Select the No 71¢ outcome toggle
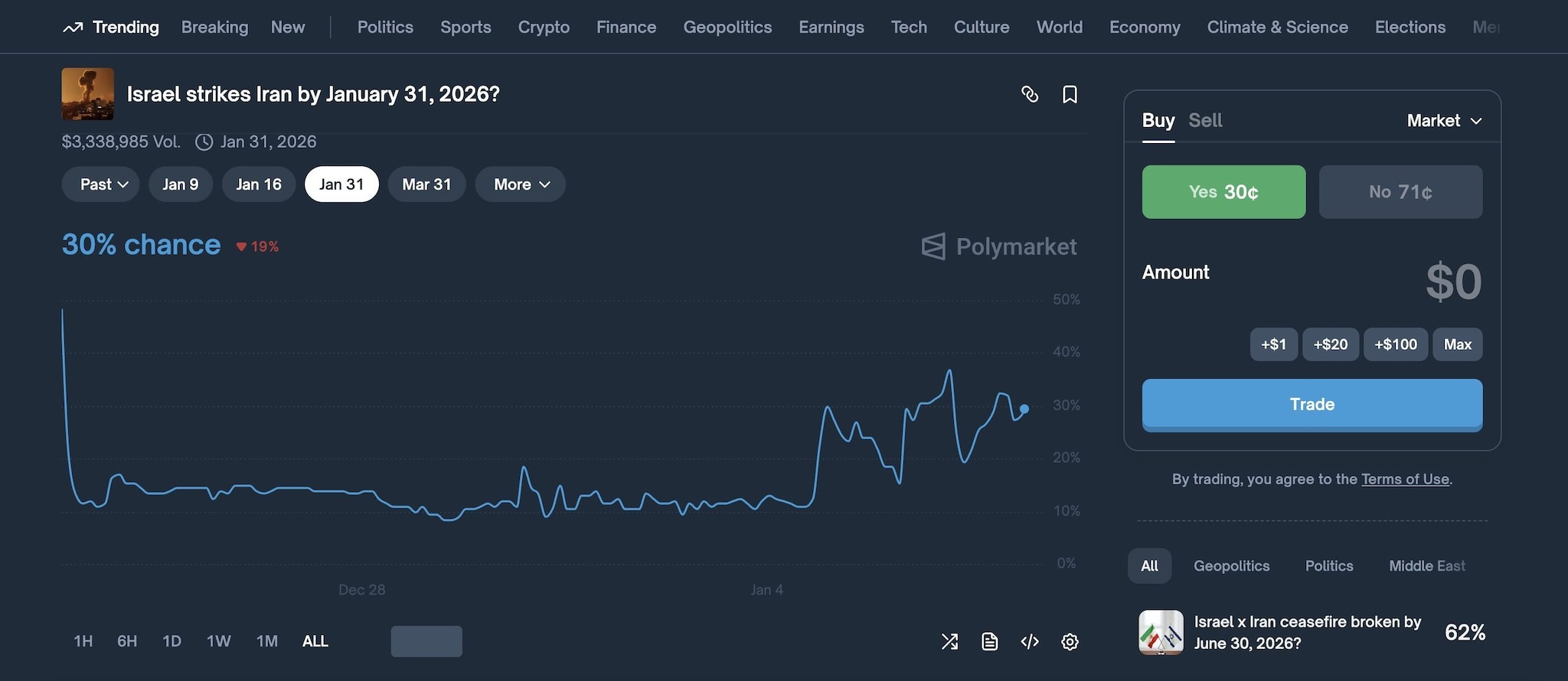Image resolution: width=1568 pixels, height=681 pixels. click(x=1400, y=191)
